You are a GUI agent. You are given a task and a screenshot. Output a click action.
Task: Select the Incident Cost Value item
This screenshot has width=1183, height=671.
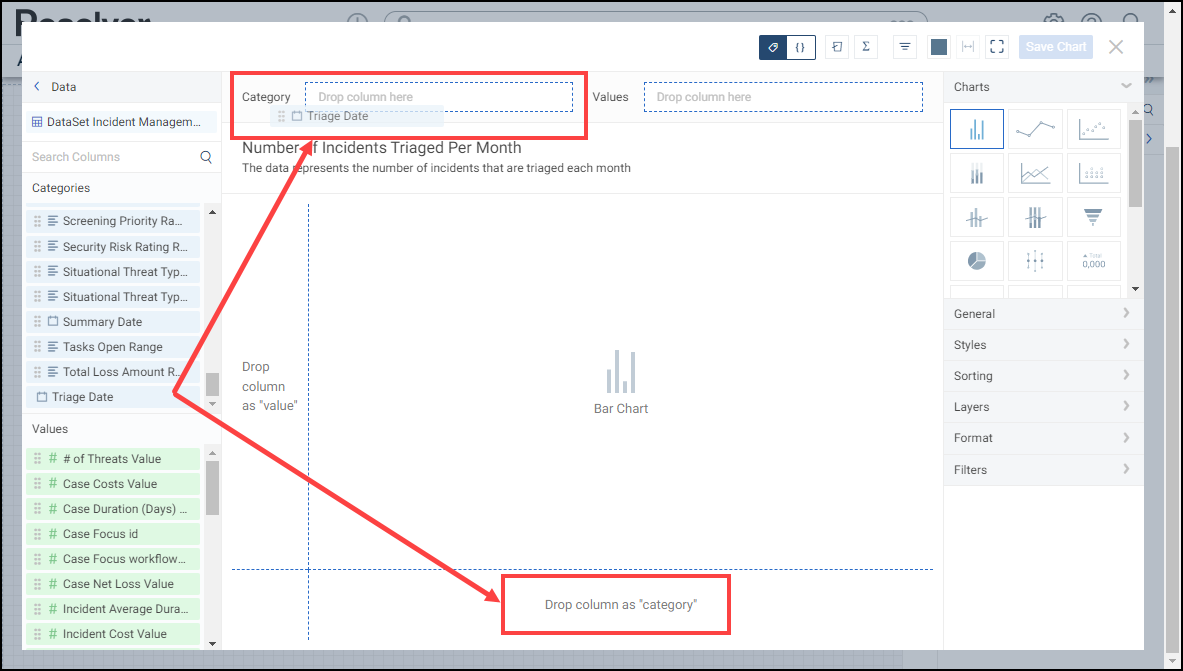pos(113,634)
